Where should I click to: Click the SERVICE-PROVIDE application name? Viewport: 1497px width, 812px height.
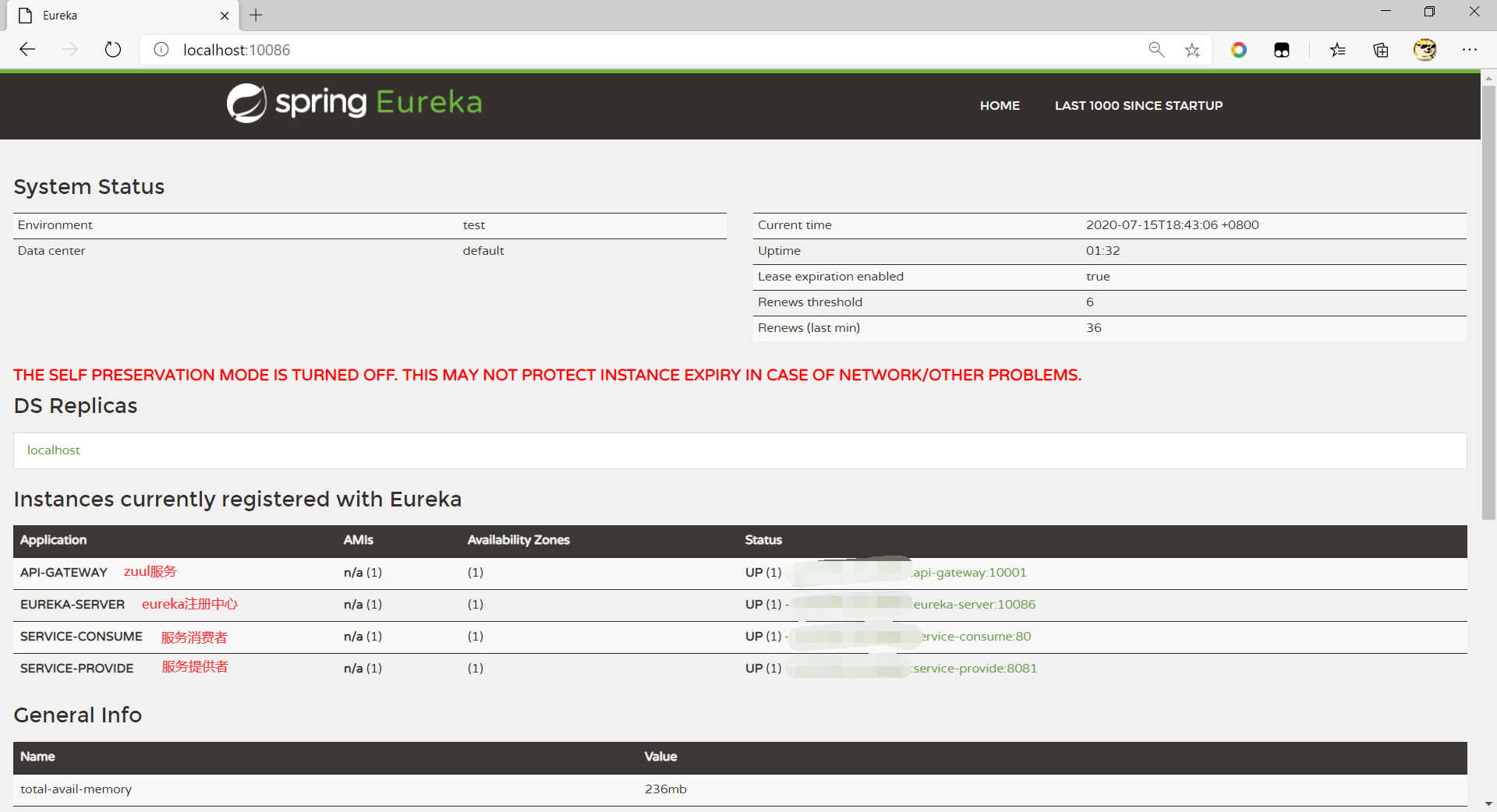click(x=76, y=669)
